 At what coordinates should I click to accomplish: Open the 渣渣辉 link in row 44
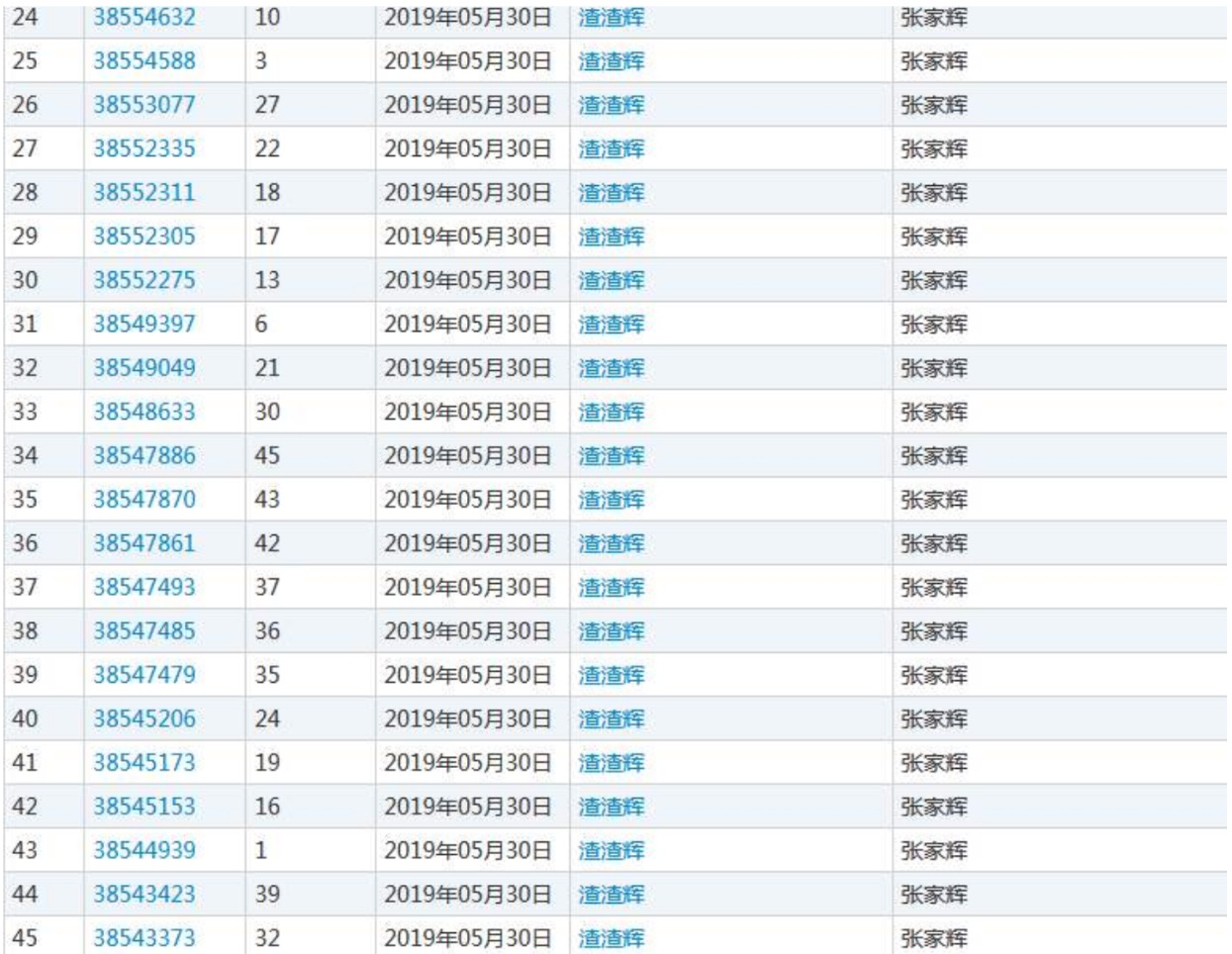(611, 894)
